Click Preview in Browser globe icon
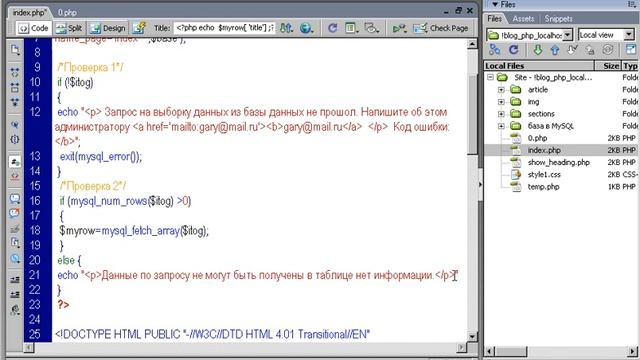 click(306, 28)
